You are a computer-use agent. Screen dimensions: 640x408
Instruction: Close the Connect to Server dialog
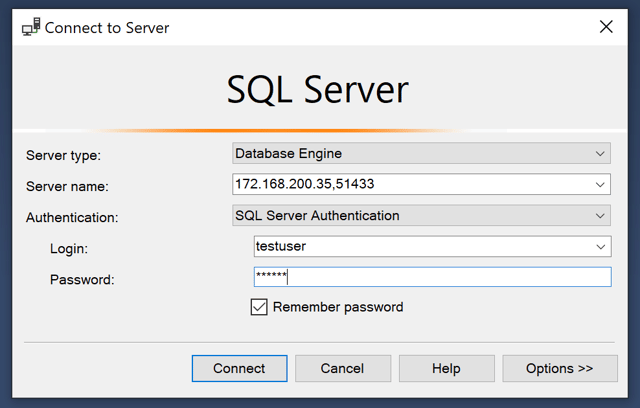tap(606, 27)
